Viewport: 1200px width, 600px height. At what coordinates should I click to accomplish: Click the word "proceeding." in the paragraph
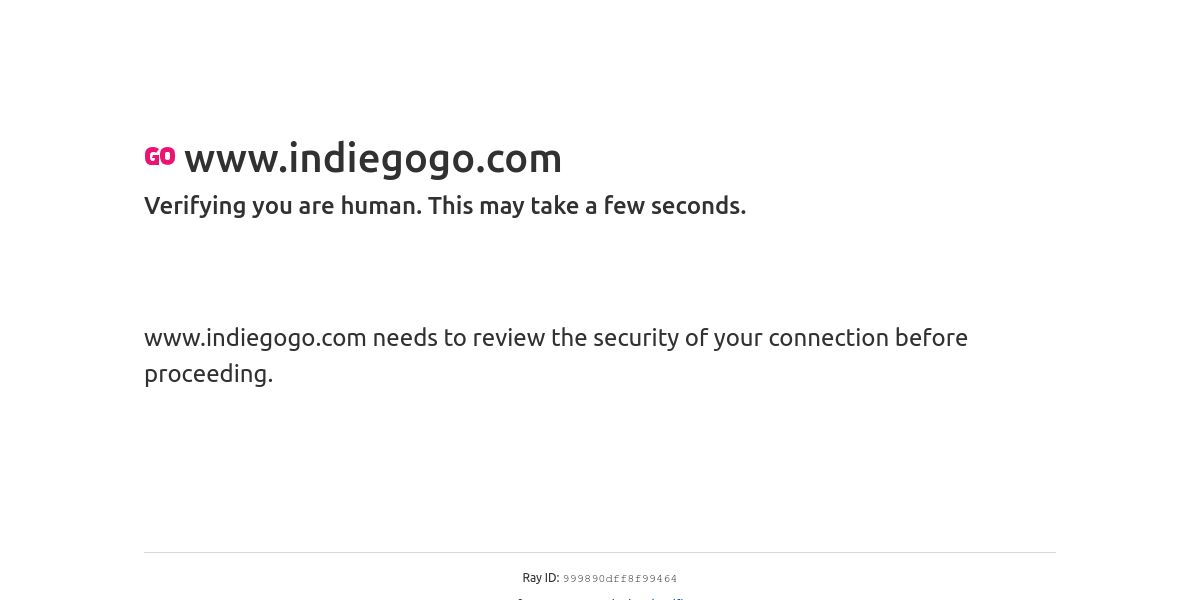click(x=208, y=374)
